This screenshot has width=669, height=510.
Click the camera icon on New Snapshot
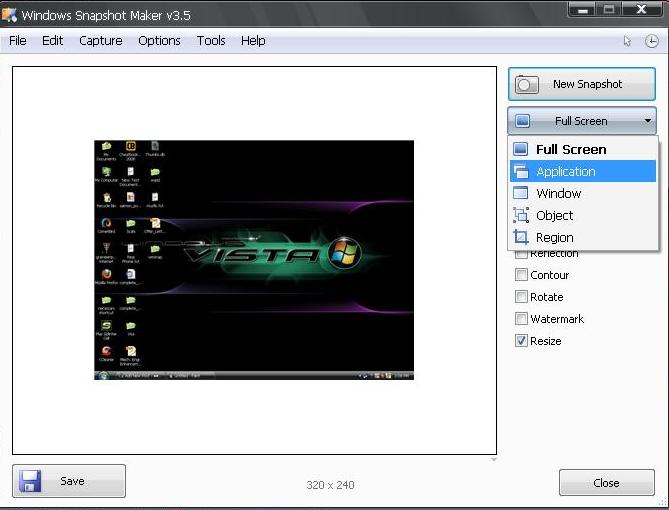tap(527, 85)
